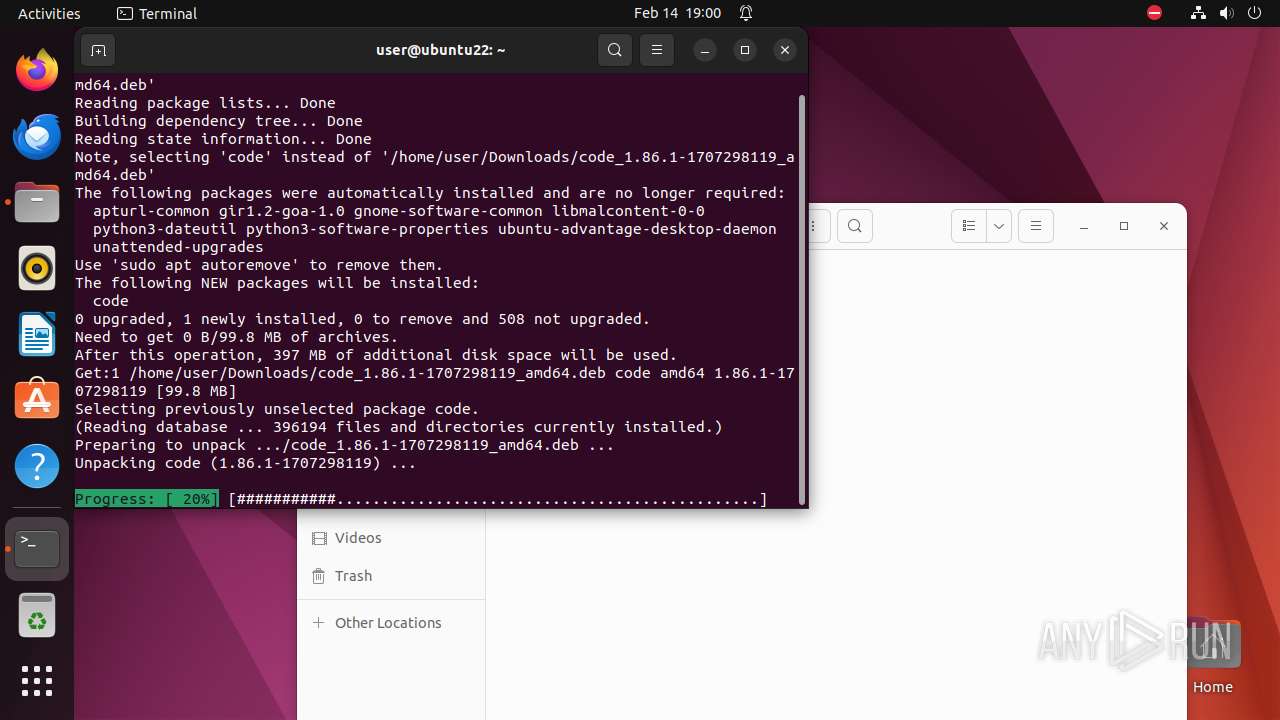Maximize the Files window
Image resolution: width=1280 pixels, height=720 pixels.
tap(1124, 227)
